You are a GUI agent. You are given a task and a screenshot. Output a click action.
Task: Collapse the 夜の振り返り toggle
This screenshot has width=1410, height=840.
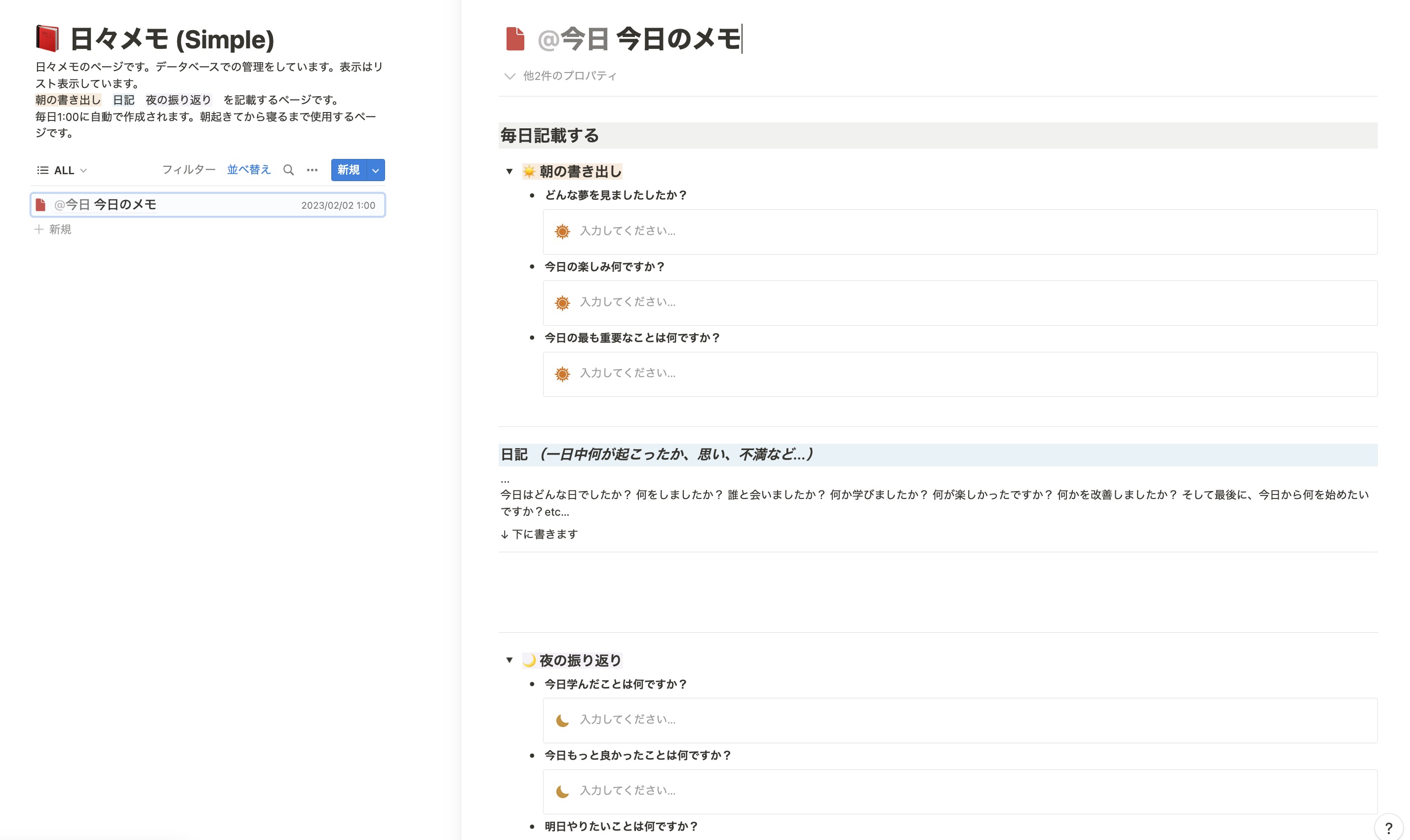click(x=509, y=660)
